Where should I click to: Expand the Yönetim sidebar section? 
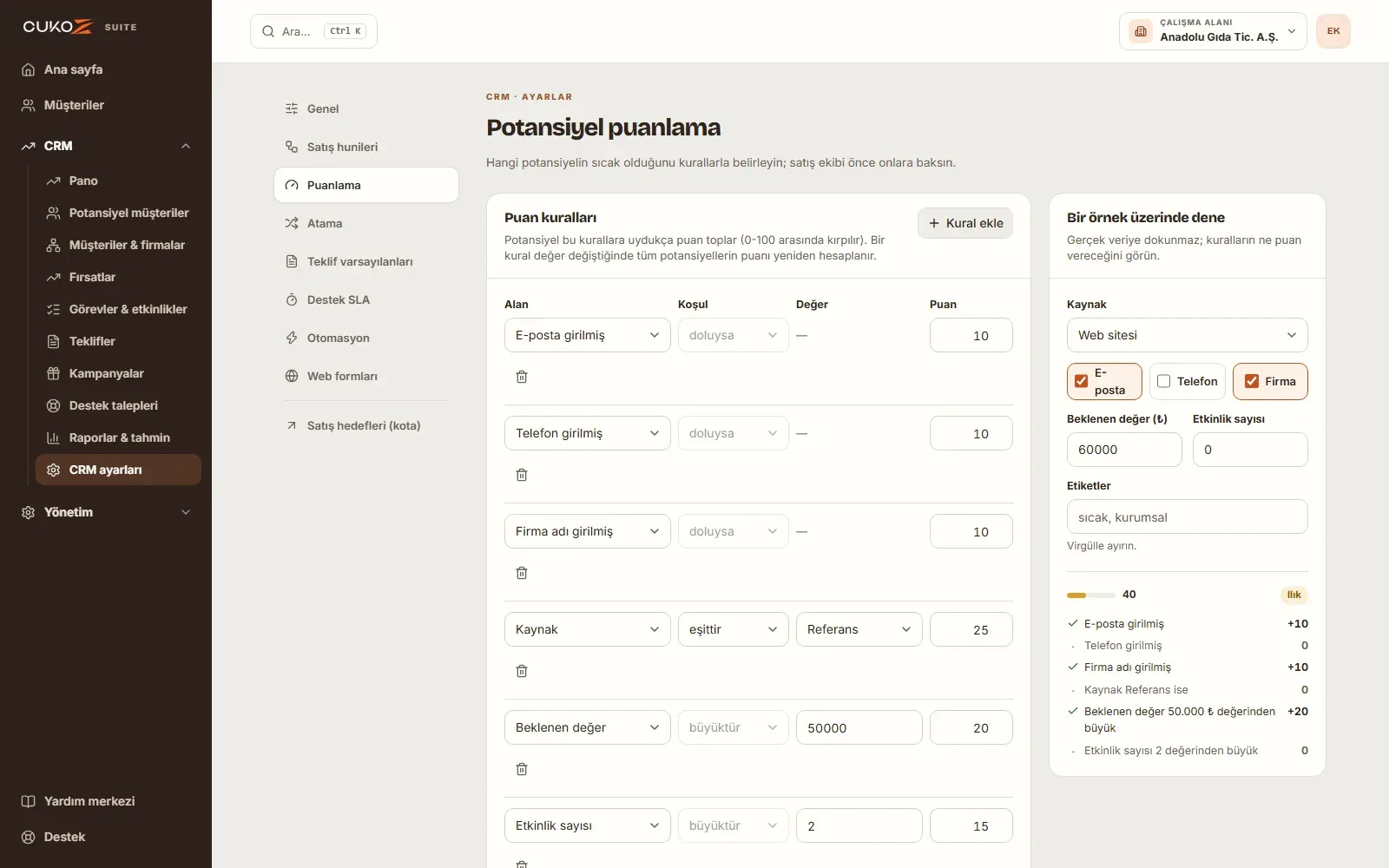coord(106,512)
